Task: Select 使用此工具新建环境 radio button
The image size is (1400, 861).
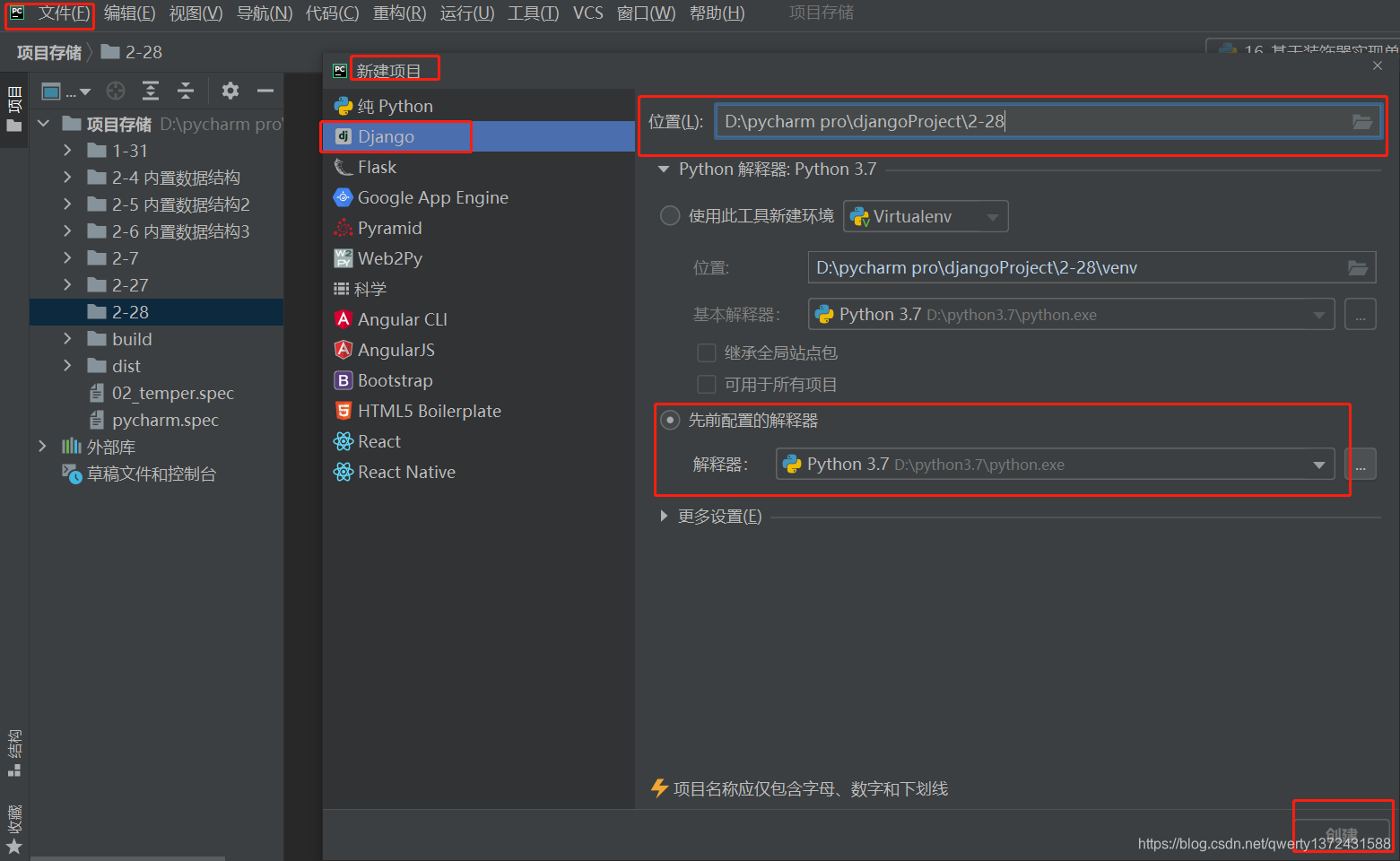Action: [670, 216]
